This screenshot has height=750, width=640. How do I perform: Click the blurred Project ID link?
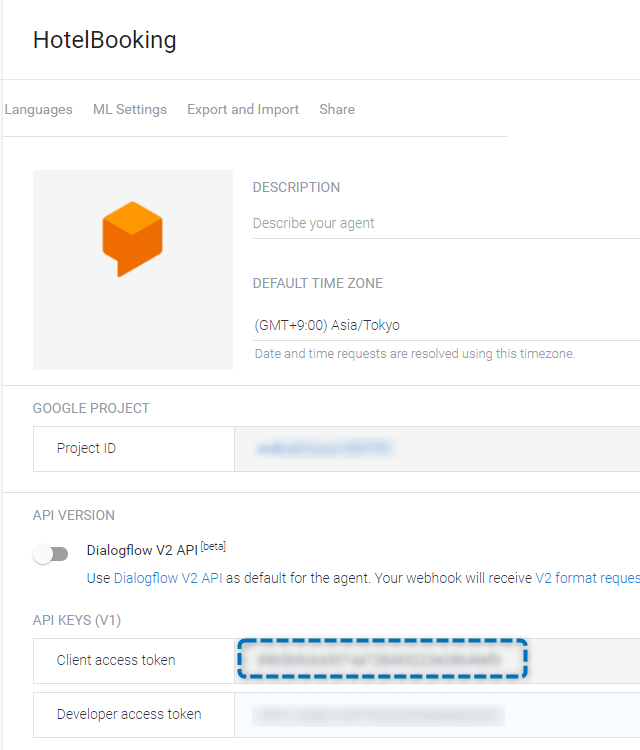(x=324, y=449)
